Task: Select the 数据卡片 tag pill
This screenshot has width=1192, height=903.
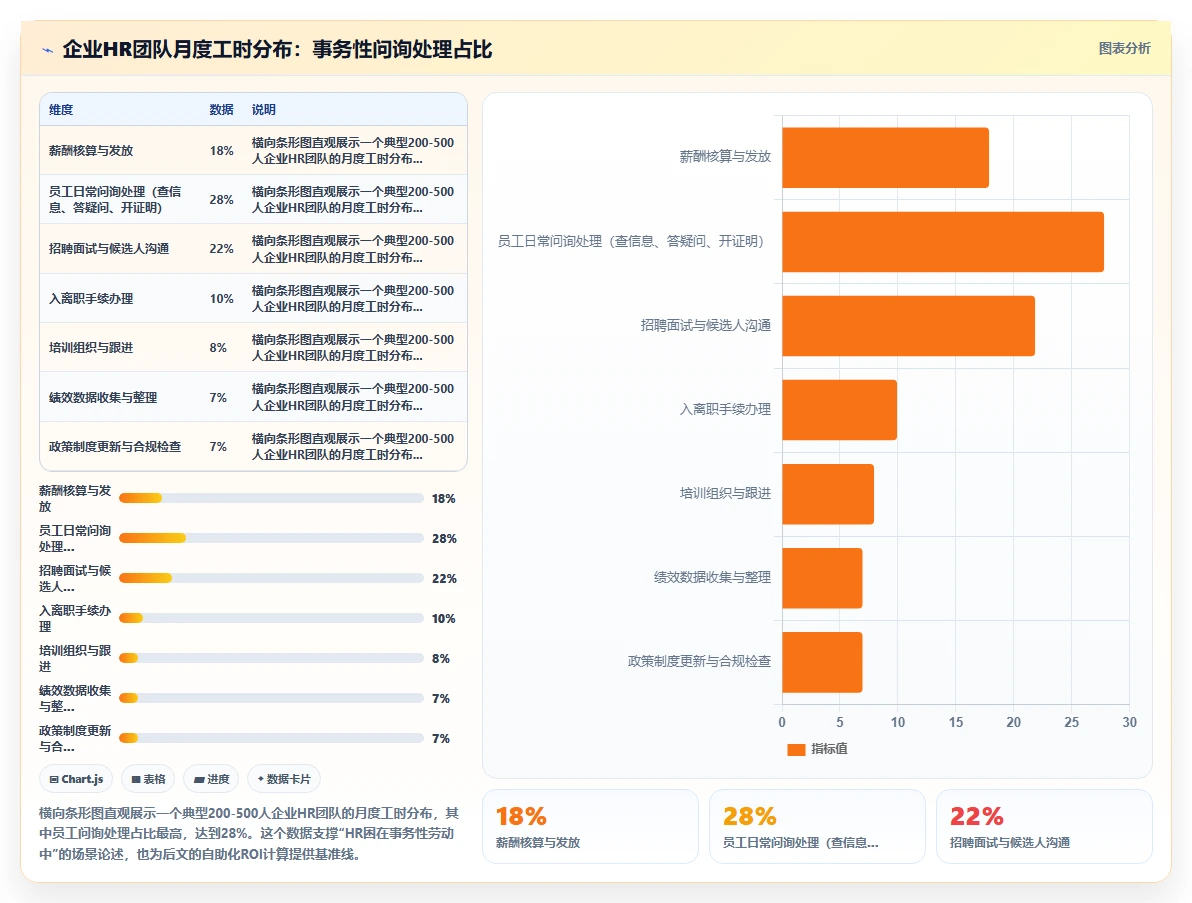Action: coord(284,779)
